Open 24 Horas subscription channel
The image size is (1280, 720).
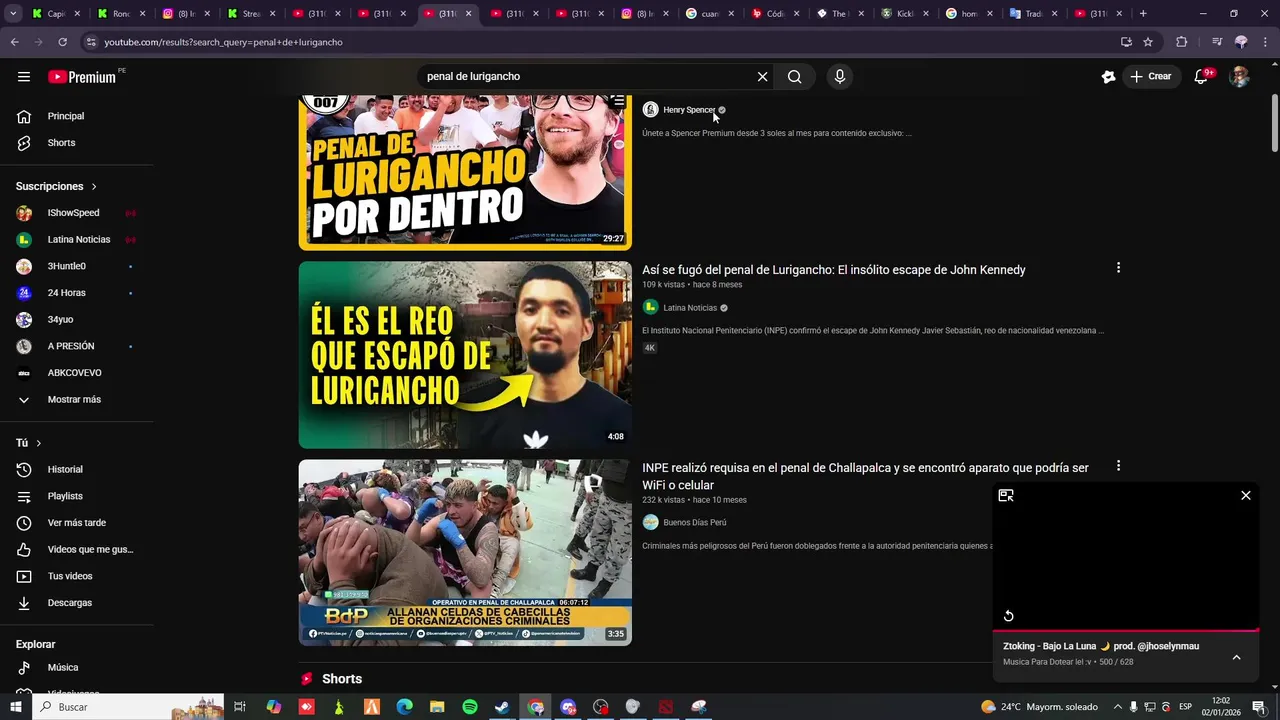(78, 293)
